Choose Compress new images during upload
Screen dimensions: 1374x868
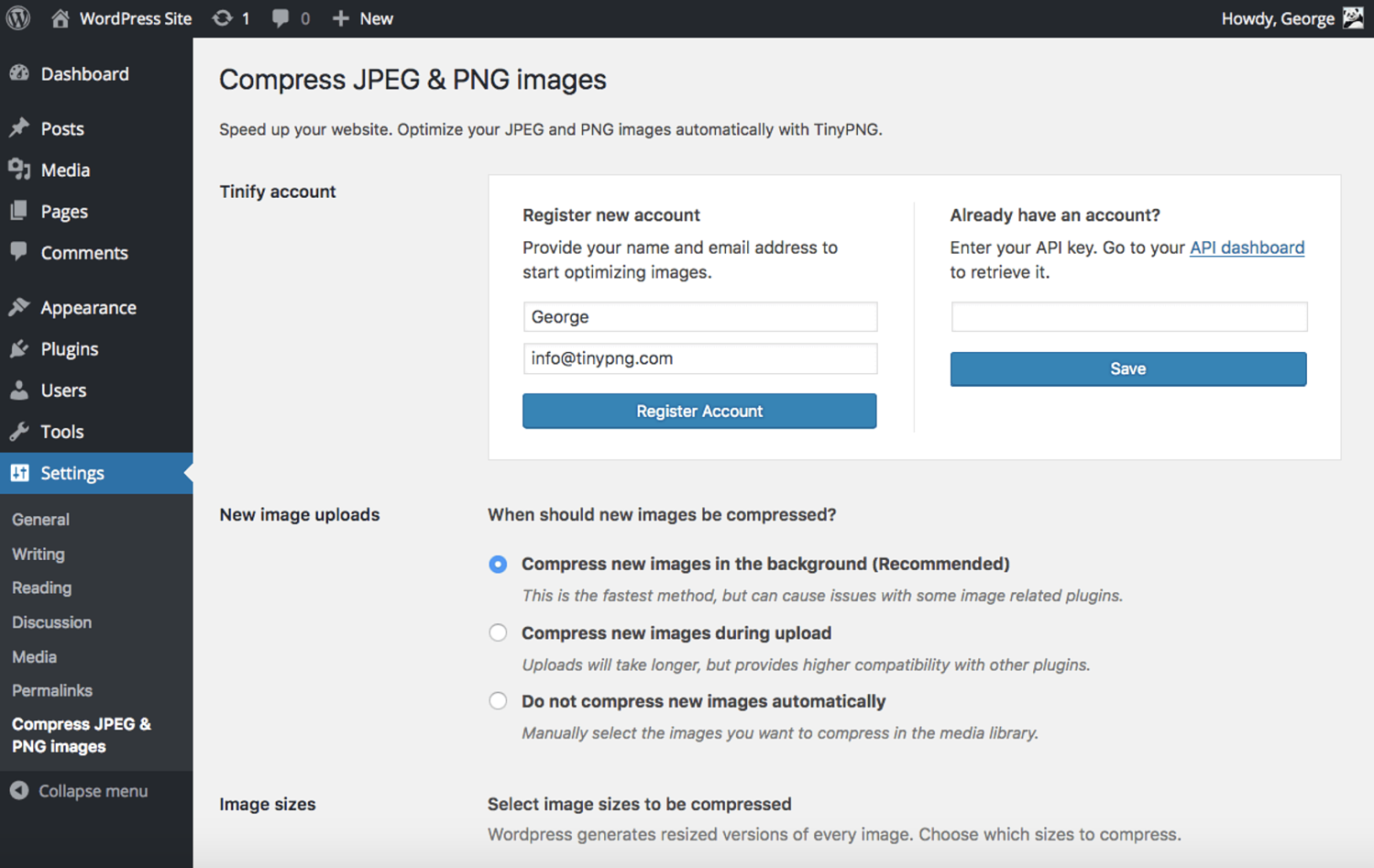tap(498, 632)
